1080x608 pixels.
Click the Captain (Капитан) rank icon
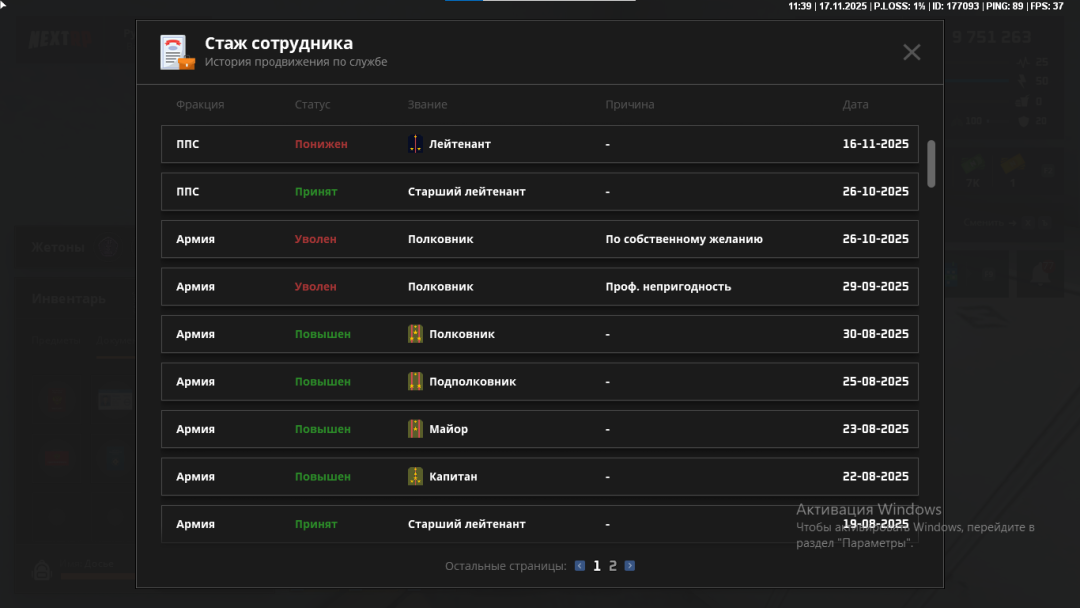coord(415,477)
